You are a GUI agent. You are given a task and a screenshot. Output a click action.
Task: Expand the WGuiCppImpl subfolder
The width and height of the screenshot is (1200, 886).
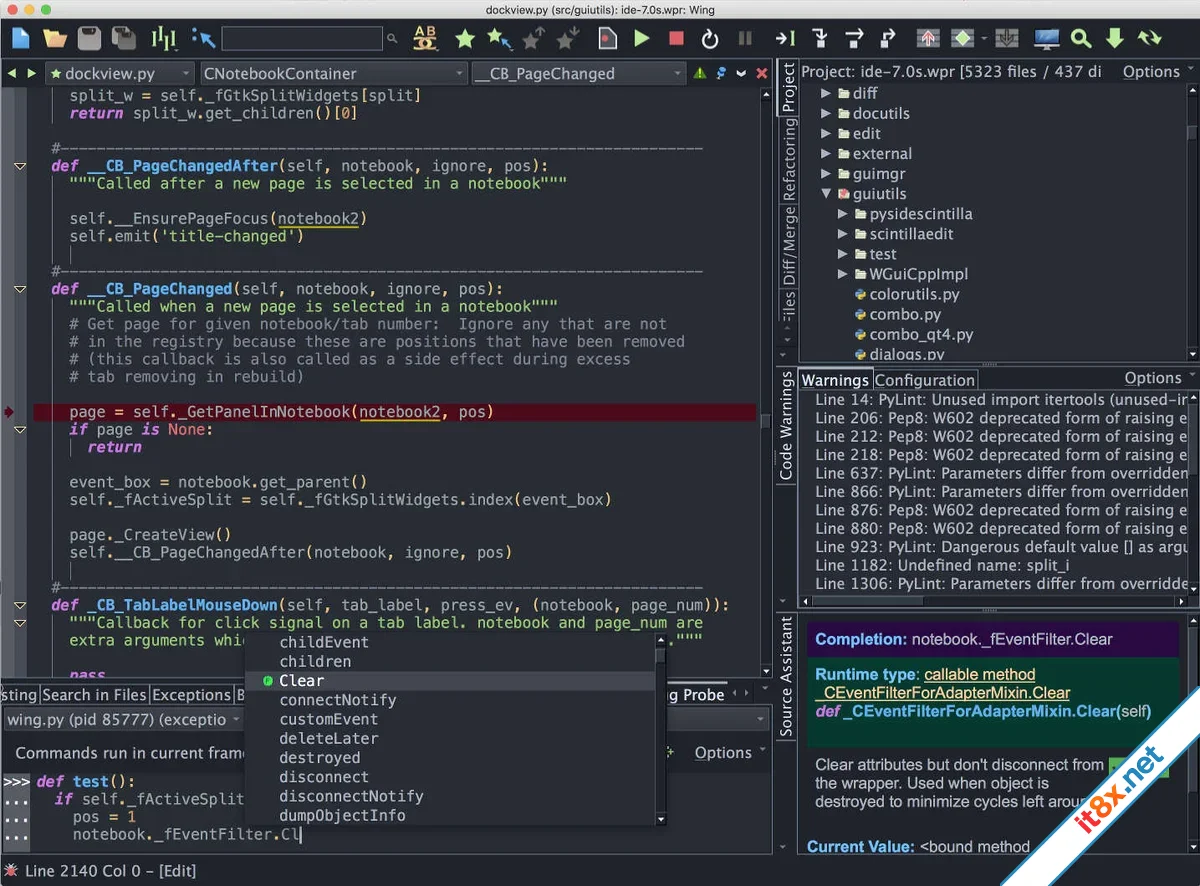click(843, 273)
